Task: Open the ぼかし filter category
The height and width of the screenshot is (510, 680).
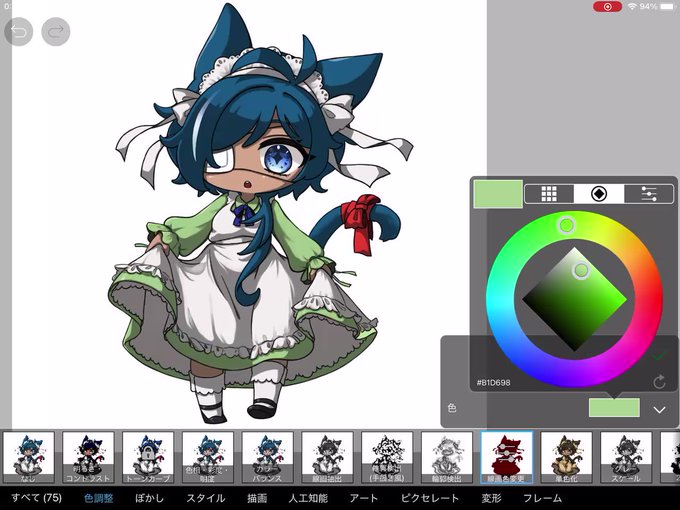Action: coord(150,498)
